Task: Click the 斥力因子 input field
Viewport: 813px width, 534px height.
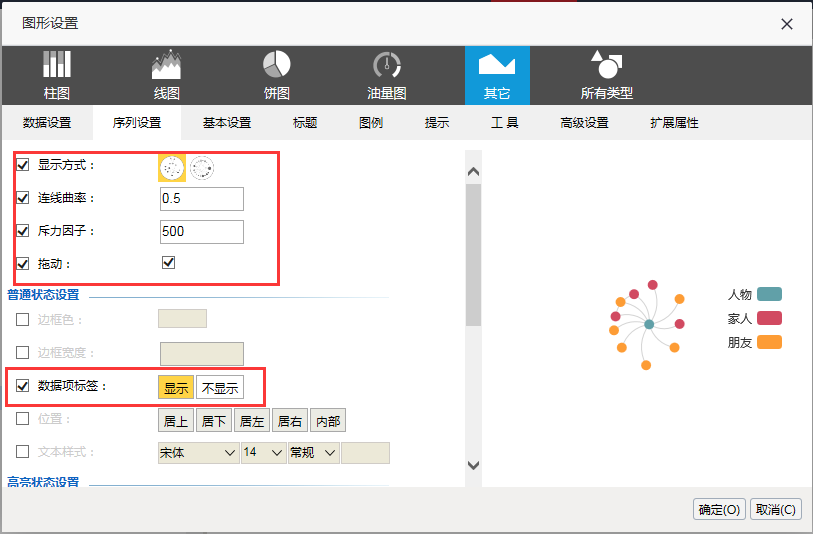Action: pyautogui.click(x=202, y=232)
